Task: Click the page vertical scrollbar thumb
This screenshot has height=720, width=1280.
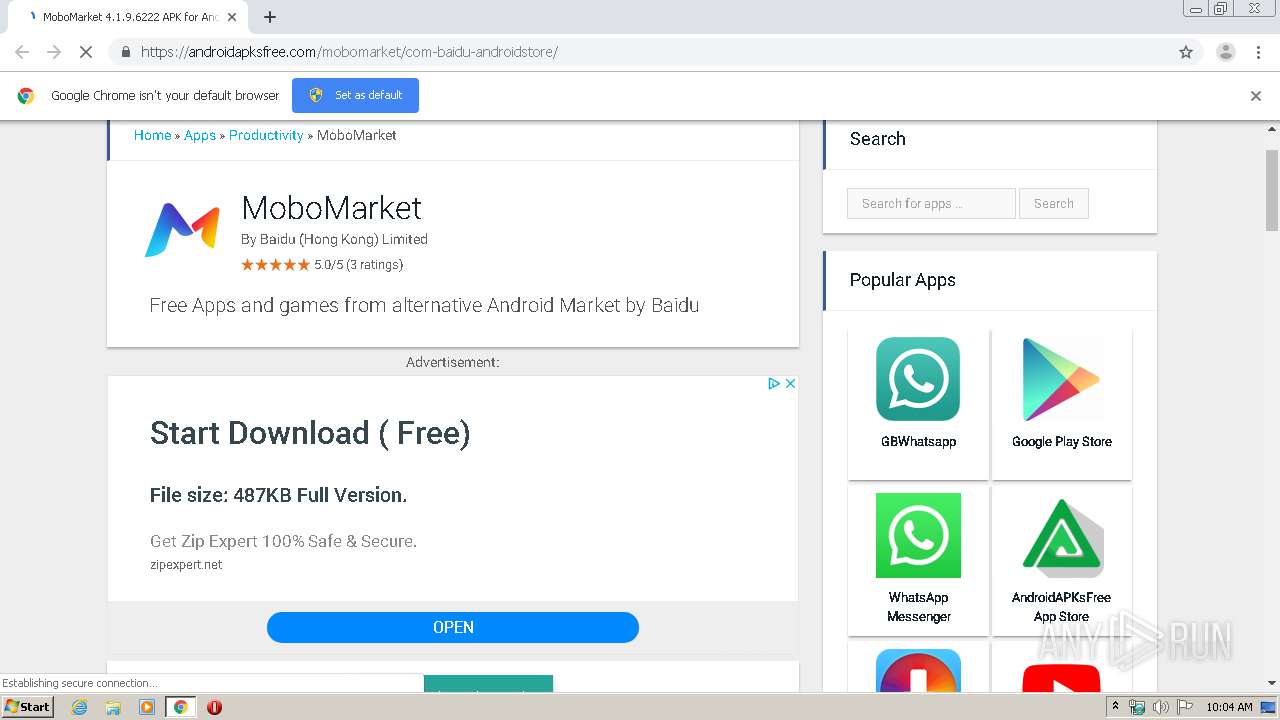Action: tap(1272, 190)
